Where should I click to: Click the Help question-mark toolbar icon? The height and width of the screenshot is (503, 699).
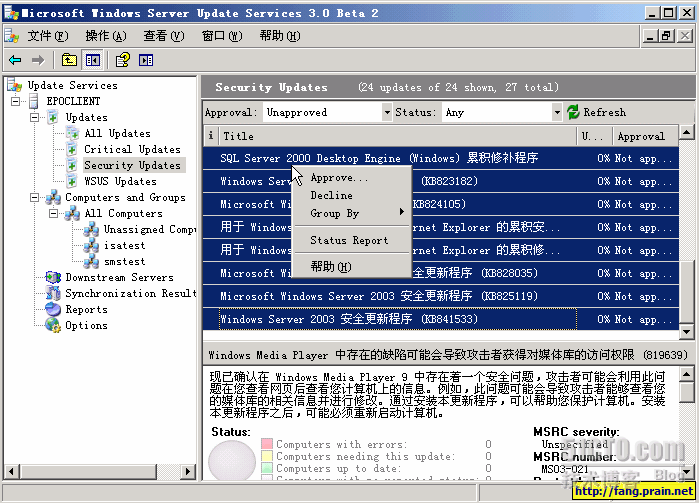(x=123, y=60)
